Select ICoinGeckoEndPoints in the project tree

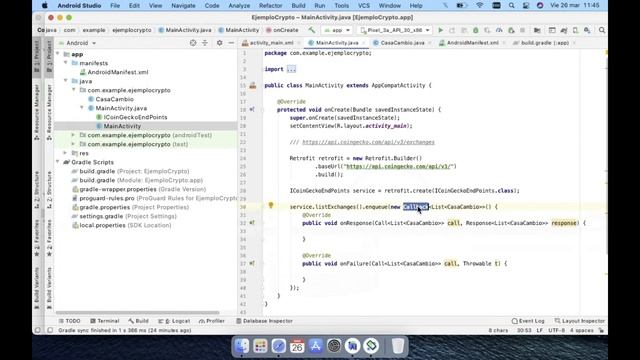click(135, 117)
